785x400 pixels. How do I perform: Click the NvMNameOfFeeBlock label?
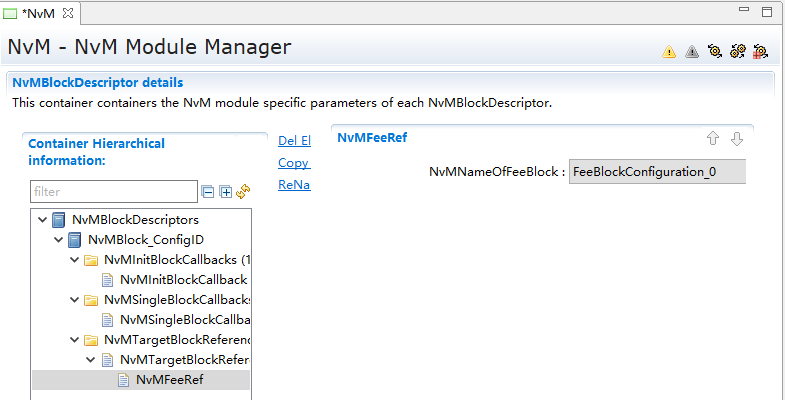pos(497,172)
